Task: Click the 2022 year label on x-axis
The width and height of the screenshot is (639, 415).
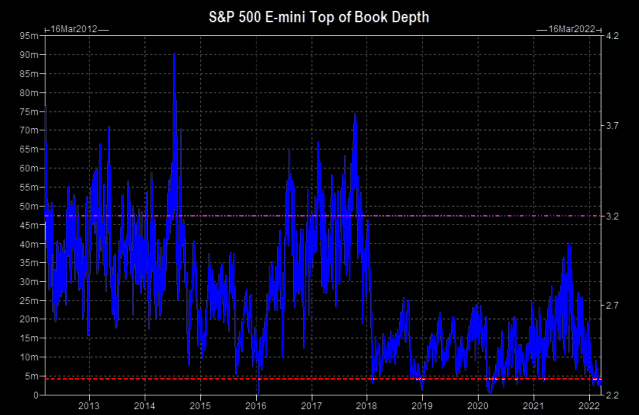Action: click(x=589, y=406)
